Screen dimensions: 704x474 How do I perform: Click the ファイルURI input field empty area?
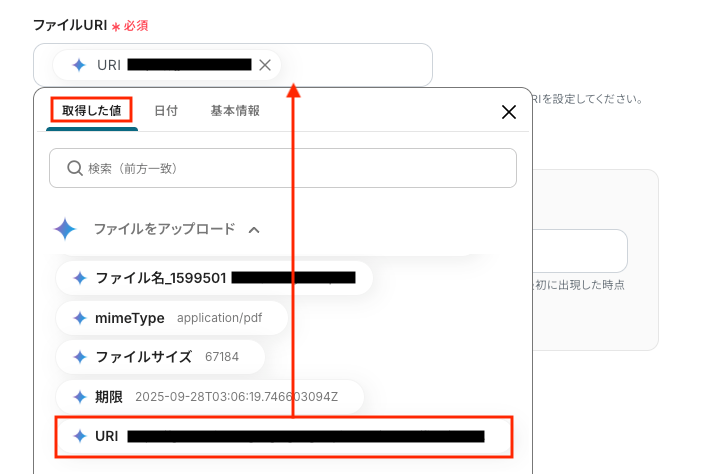click(355, 65)
